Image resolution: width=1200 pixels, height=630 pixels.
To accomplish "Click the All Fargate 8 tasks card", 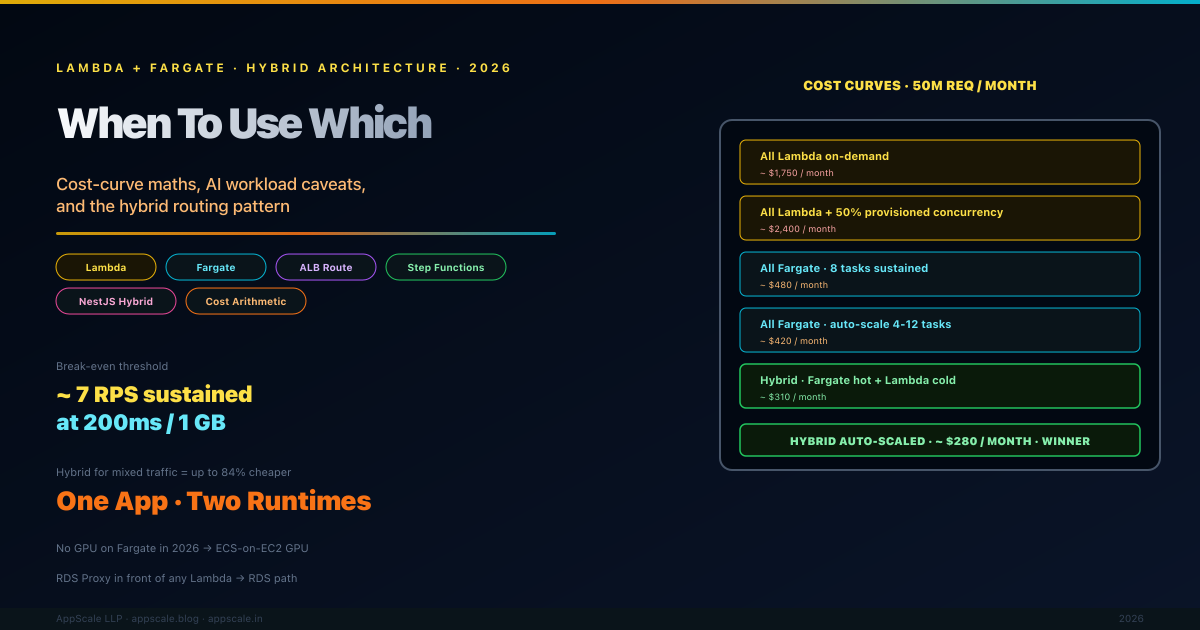I will 939,274.
